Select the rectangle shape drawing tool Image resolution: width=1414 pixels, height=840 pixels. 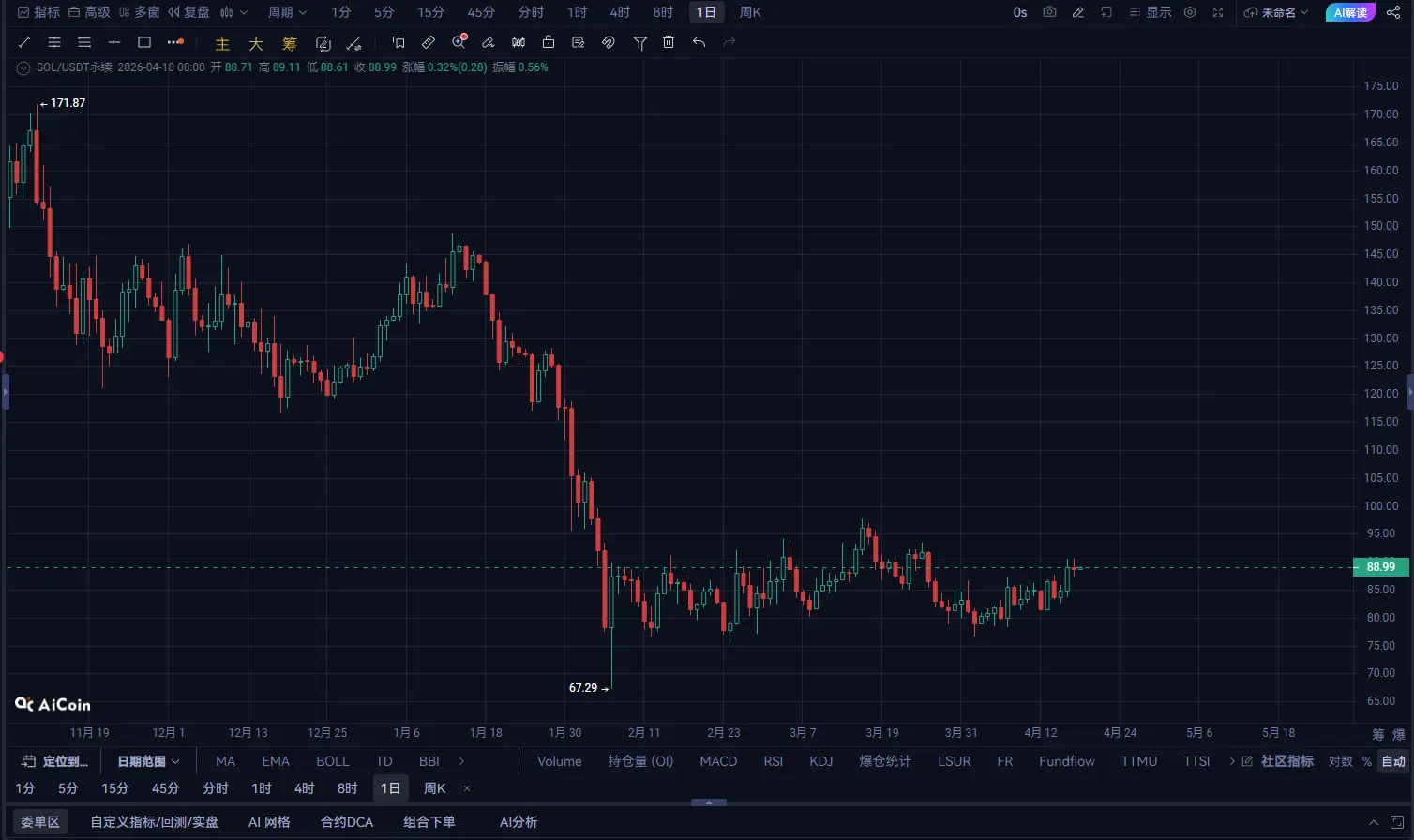click(x=144, y=42)
